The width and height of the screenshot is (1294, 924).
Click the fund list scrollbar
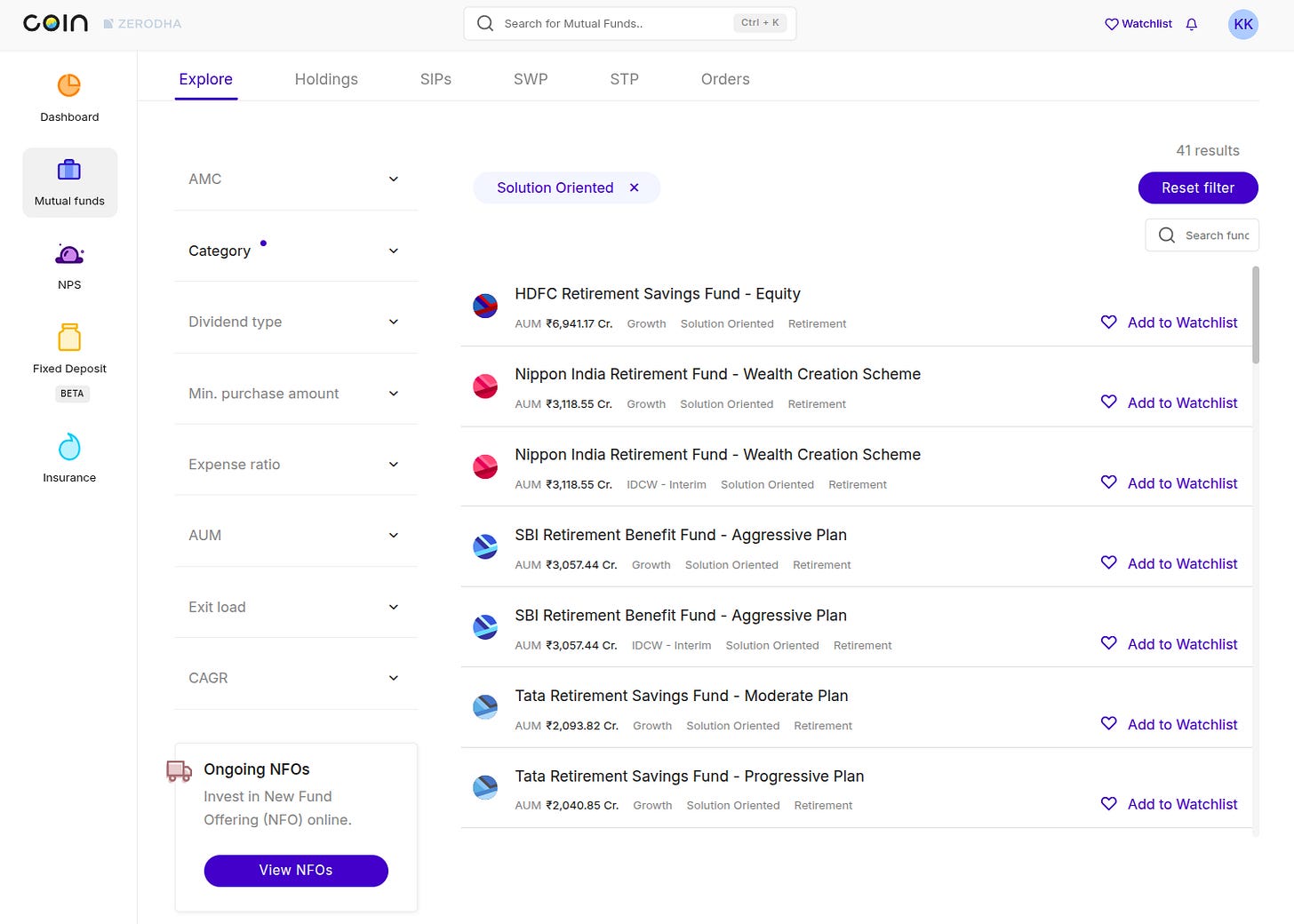click(1256, 315)
